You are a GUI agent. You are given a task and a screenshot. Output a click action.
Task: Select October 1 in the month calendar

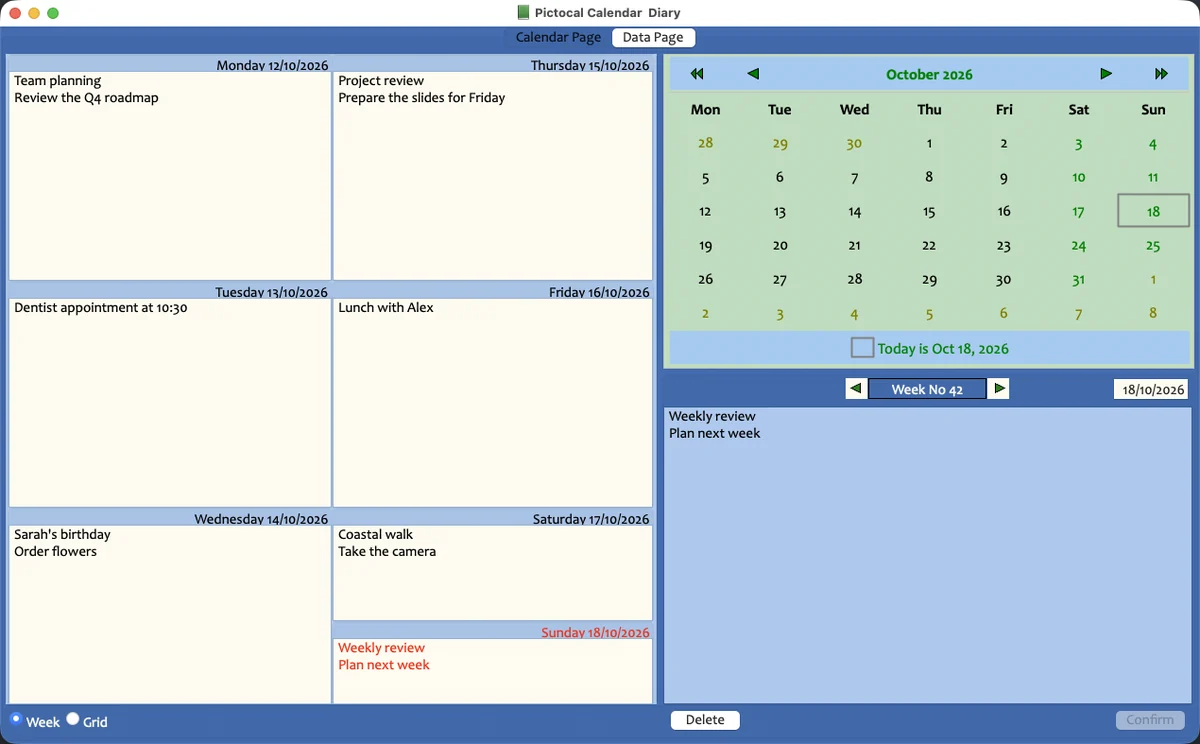coord(929,143)
